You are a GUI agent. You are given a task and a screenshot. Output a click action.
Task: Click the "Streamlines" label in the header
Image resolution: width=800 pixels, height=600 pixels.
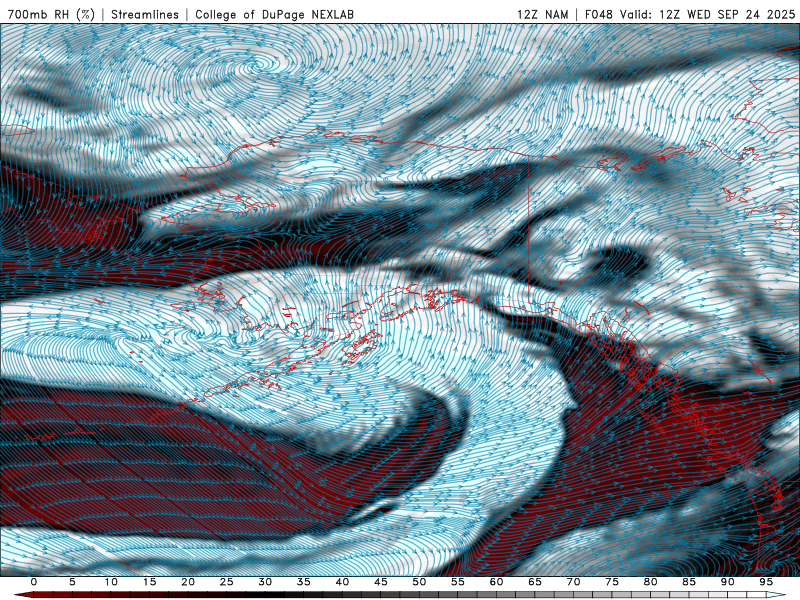click(145, 14)
